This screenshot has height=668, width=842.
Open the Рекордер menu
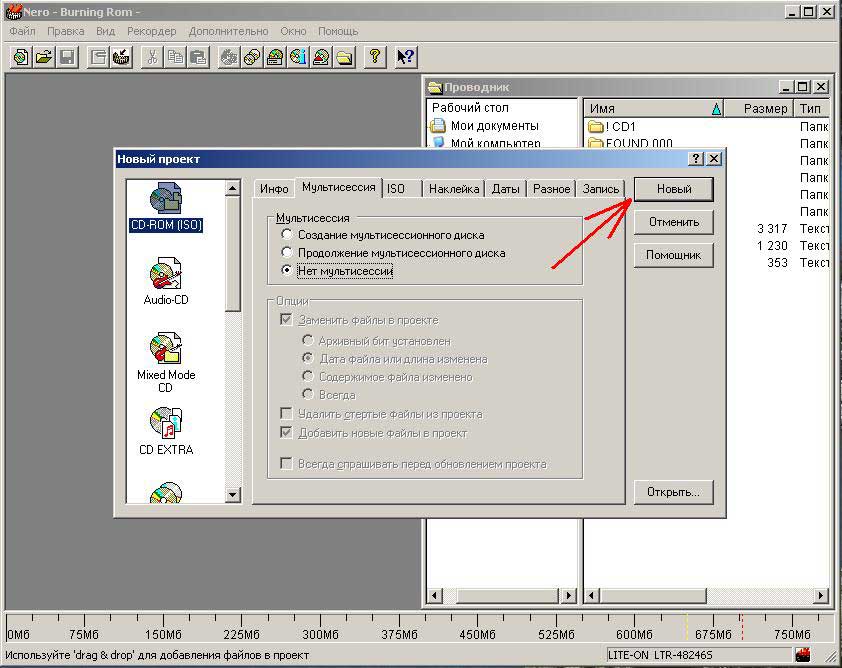coord(151,31)
